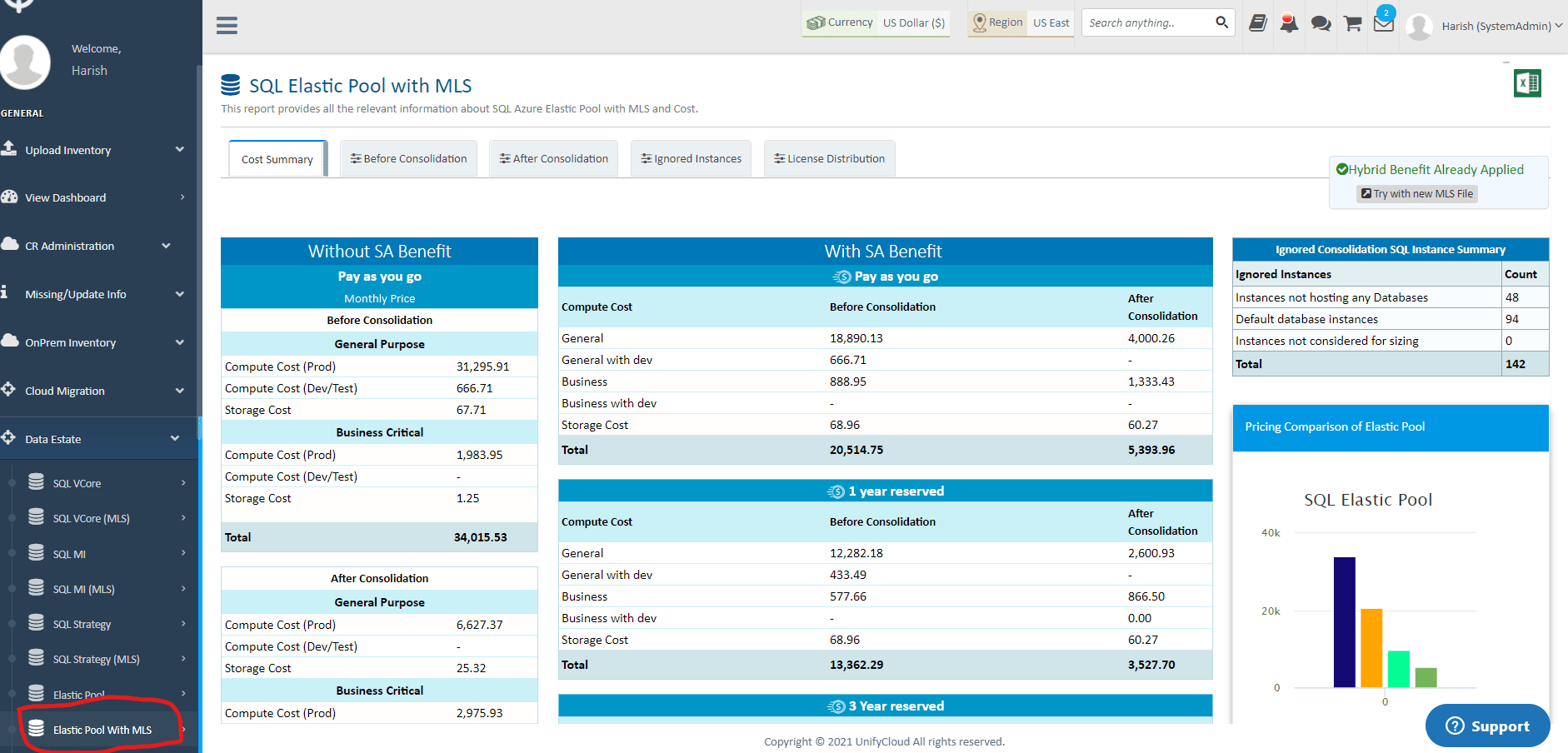Select the Cost Summary tab
This screenshot has width=1568, height=753.
(277, 159)
